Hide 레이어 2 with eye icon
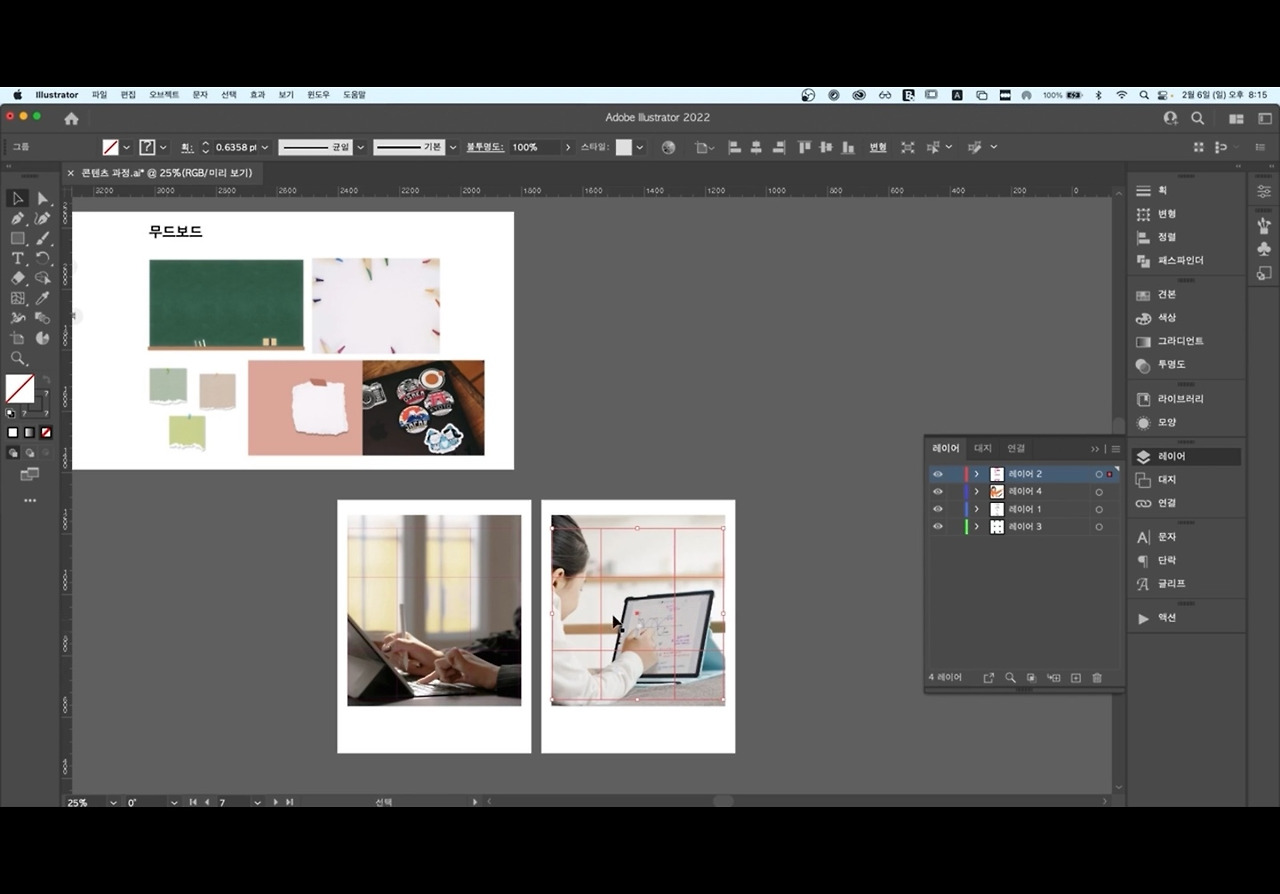The image size is (1280, 894). point(938,474)
